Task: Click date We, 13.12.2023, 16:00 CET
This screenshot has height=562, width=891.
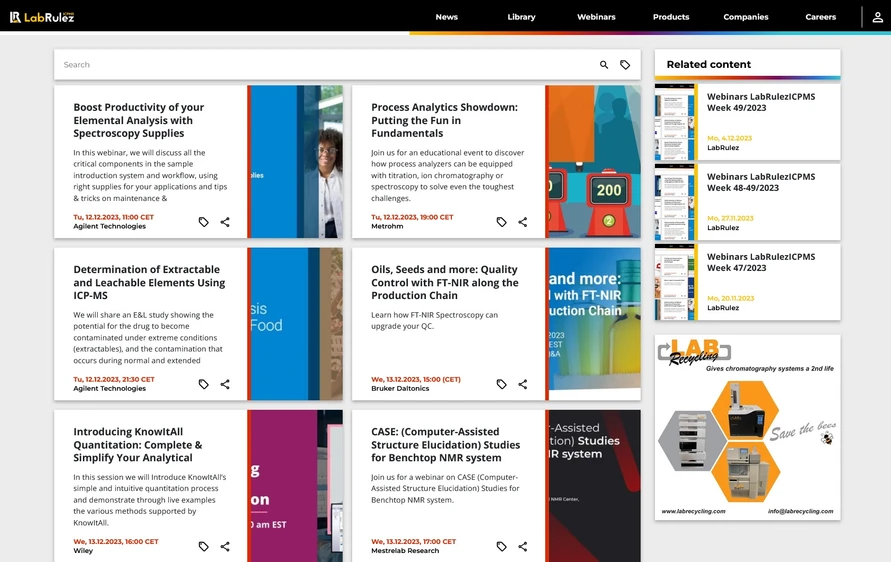Action: (116, 542)
